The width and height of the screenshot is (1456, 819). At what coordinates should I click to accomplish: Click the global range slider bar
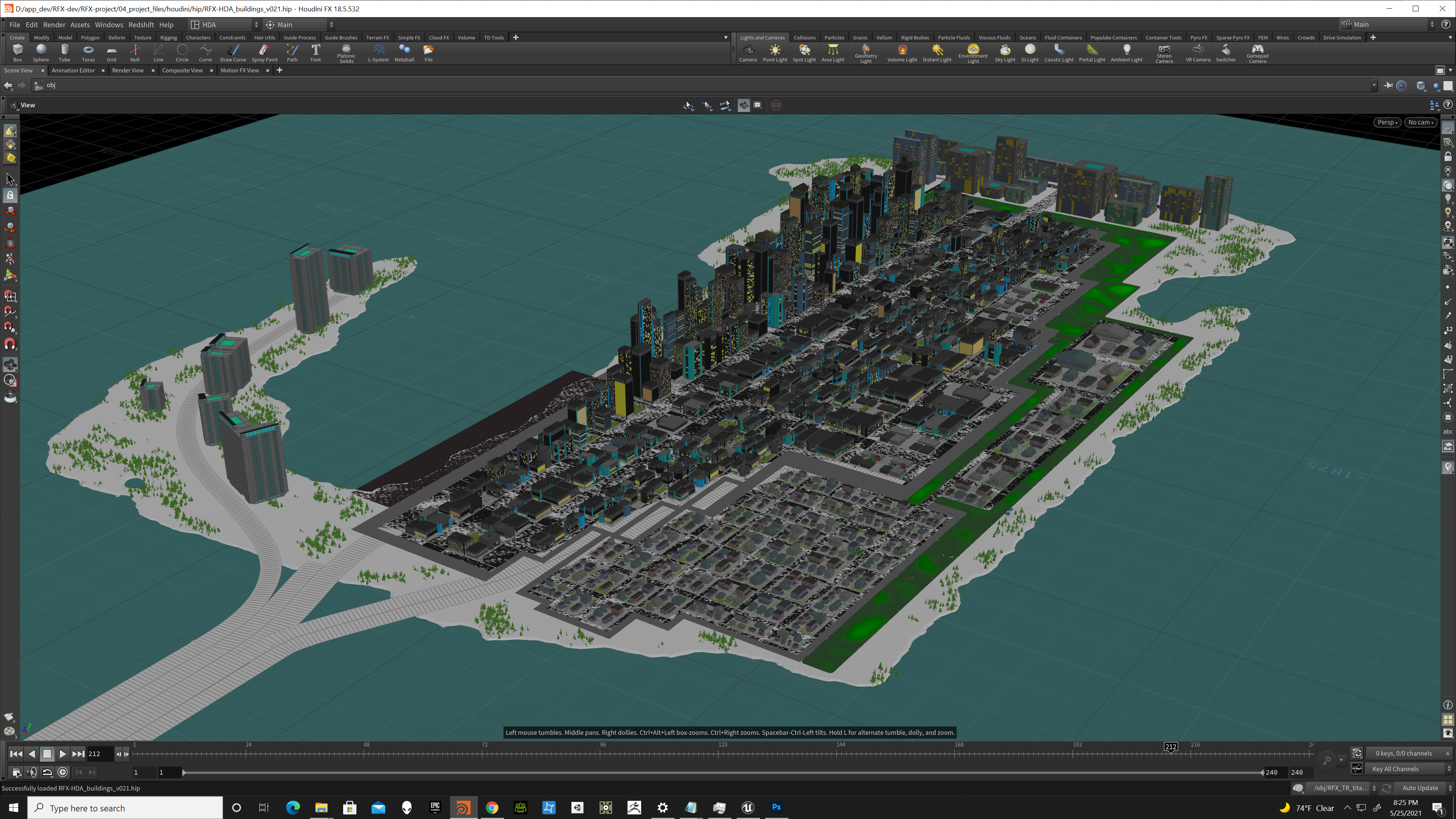(722, 772)
